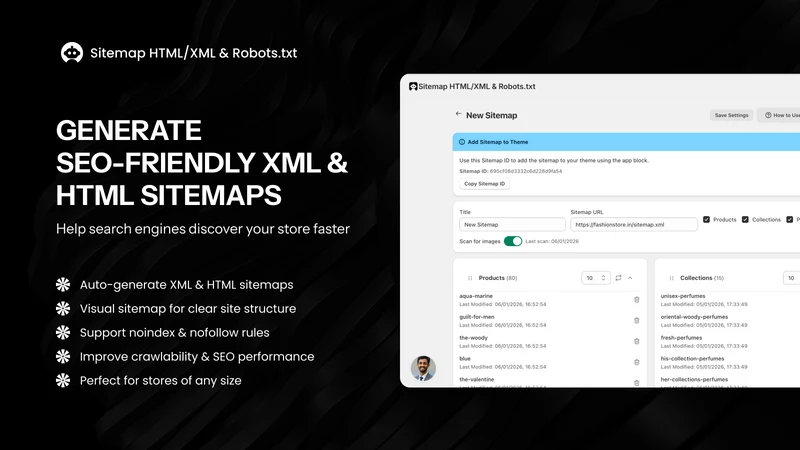Click the 'the-woody' product name
800x450 pixels.
tap(473, 338)
